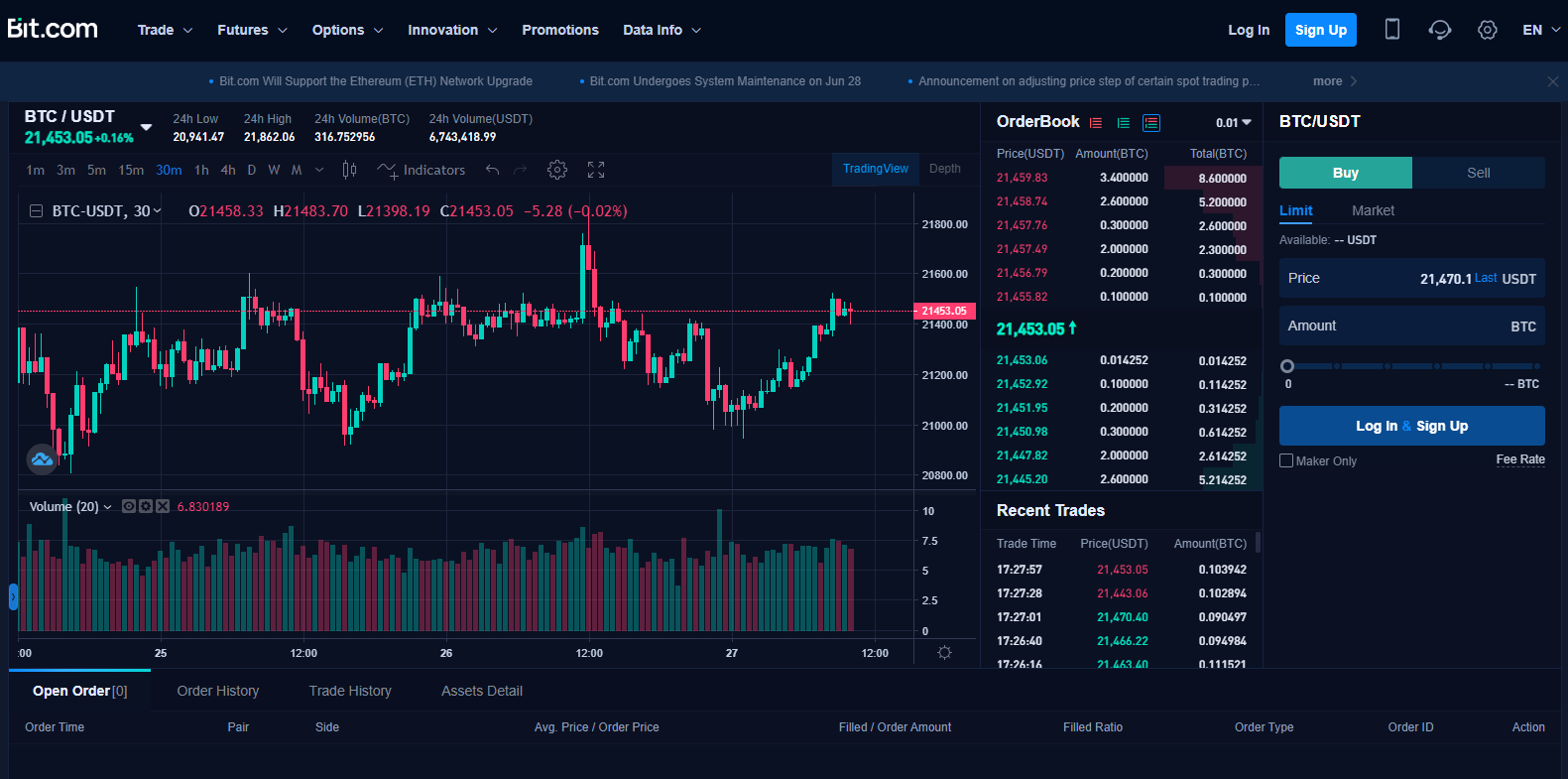Open the Order History tab
Image resolution: width=1568 pixels, height=779 pixels.
click(218, 691)
